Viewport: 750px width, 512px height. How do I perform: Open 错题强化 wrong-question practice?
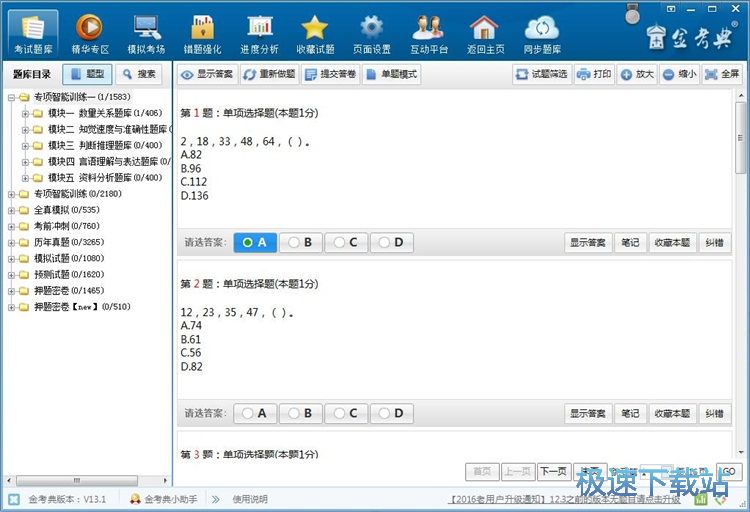[202, 34]
